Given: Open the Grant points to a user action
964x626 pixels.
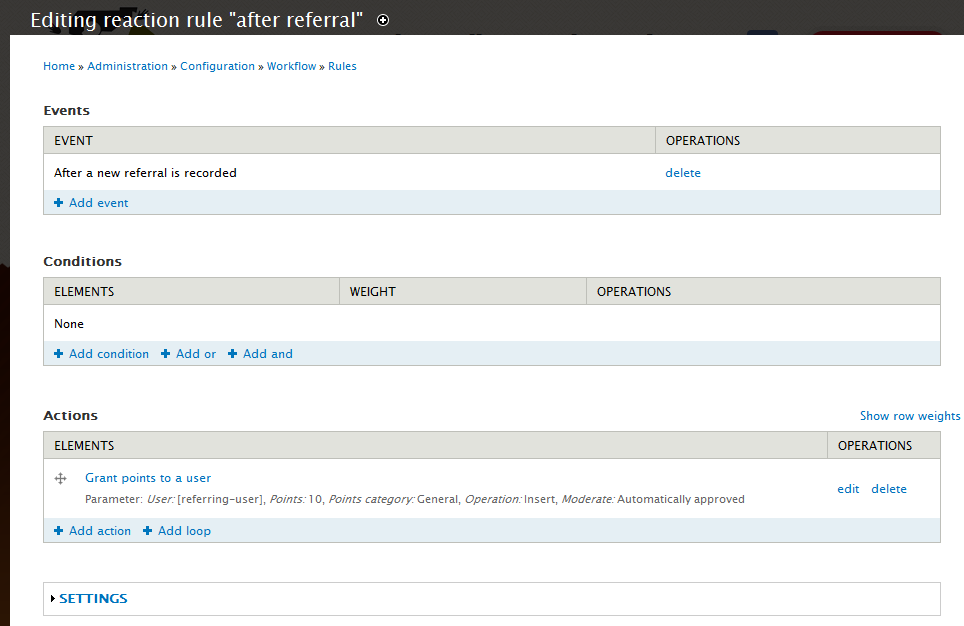Looking at the screenshot, I should 147,478.
